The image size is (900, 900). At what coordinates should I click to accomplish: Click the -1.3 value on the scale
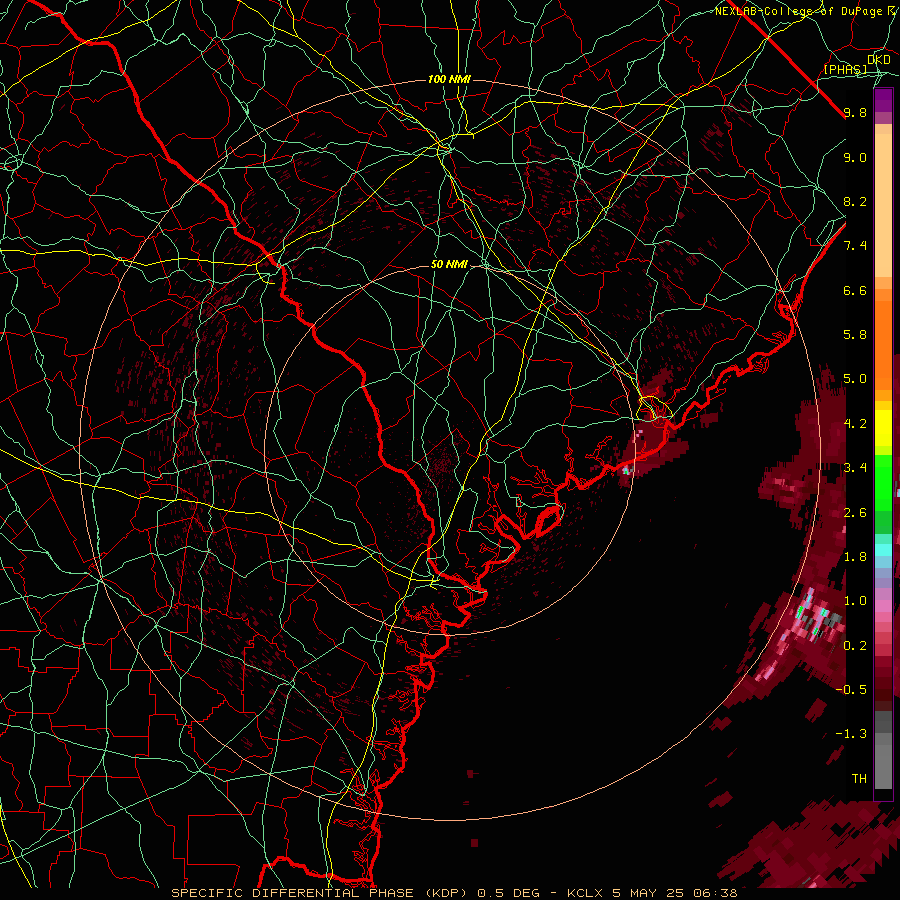[851, 735]
